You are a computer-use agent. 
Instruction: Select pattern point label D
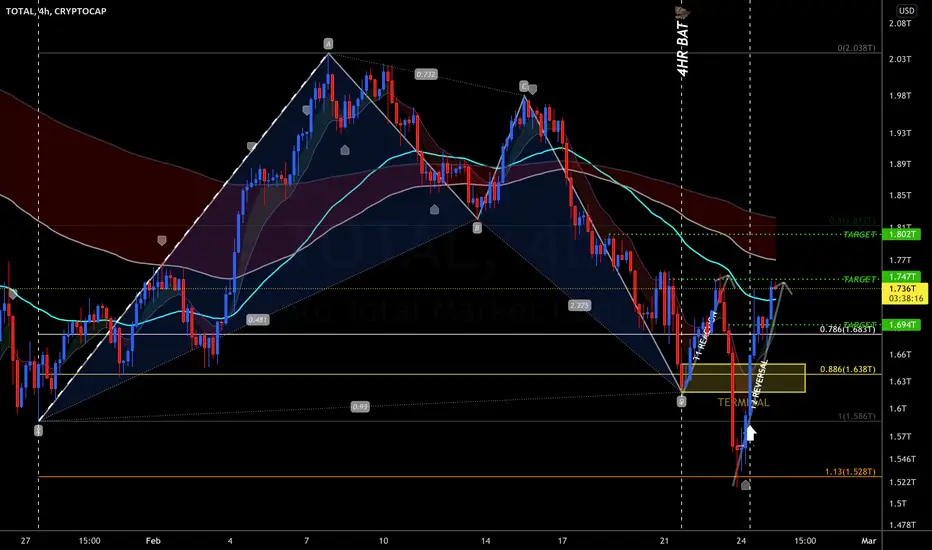[681, 401]
